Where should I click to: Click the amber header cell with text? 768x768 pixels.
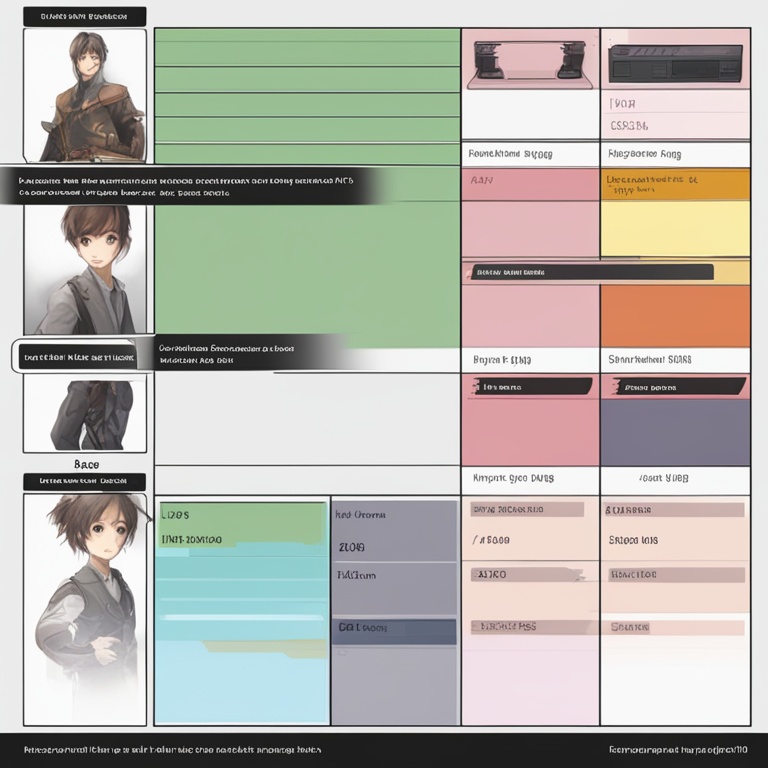point(675,185)
